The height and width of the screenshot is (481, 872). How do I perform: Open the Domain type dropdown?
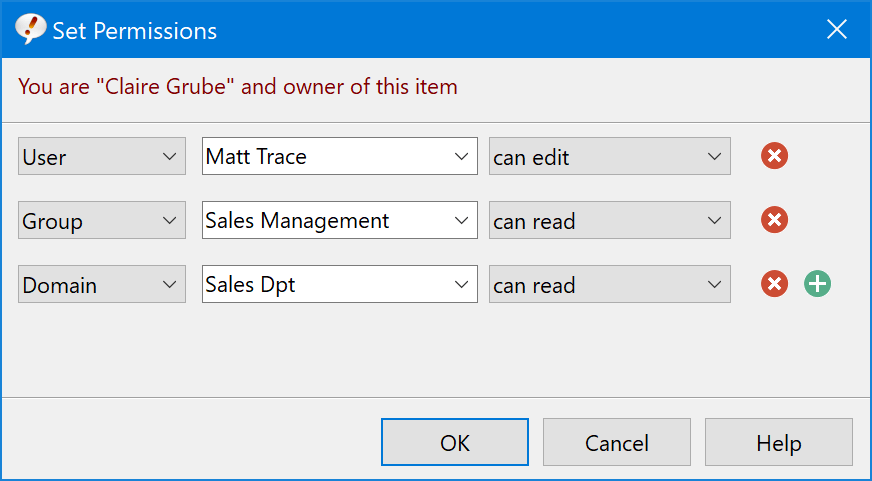(102, 284)
